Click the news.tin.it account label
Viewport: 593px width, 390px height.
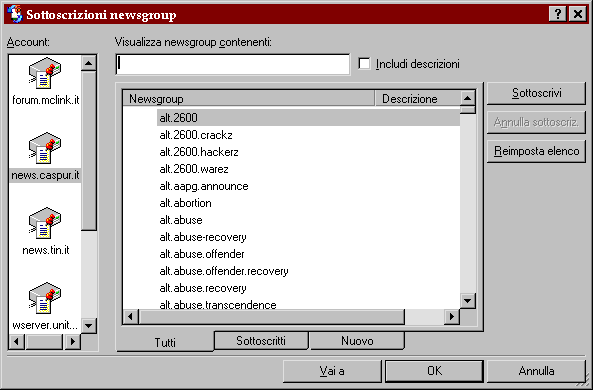click(x=46, y=250)
